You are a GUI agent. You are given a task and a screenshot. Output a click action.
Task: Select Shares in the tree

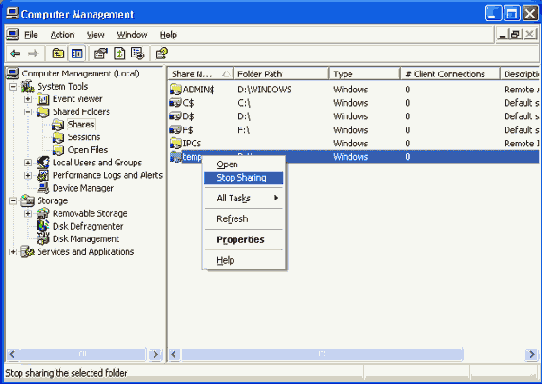coord(81,124)
